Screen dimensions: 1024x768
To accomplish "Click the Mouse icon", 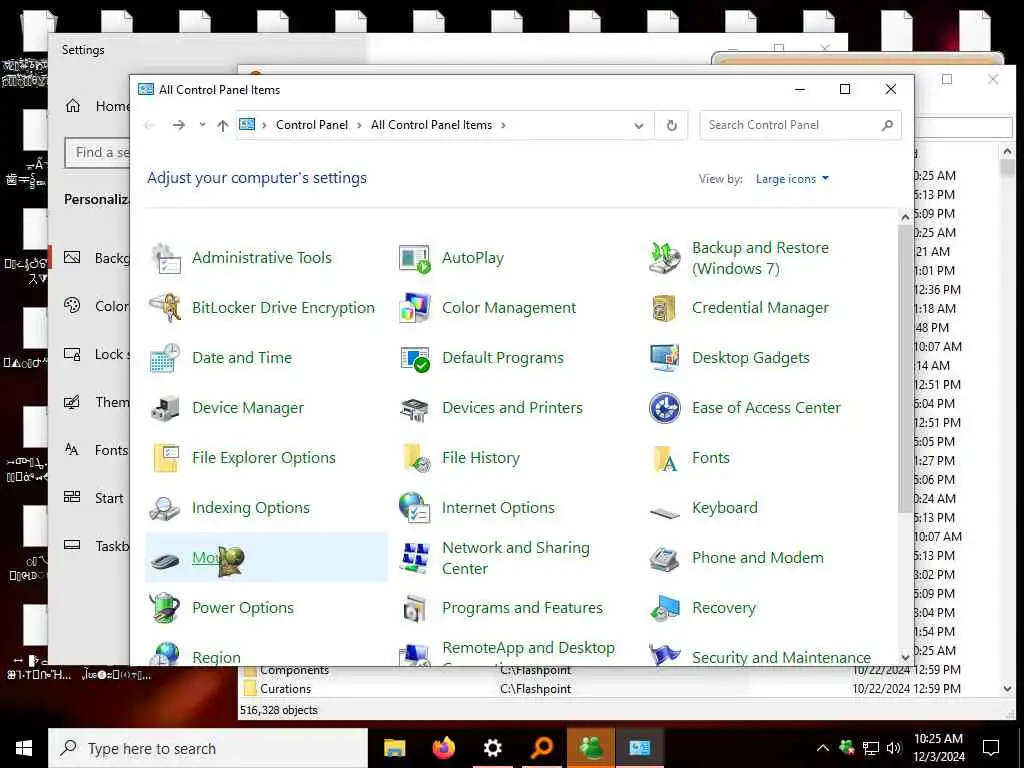I will pyautogui.click(x=165, y=560).
